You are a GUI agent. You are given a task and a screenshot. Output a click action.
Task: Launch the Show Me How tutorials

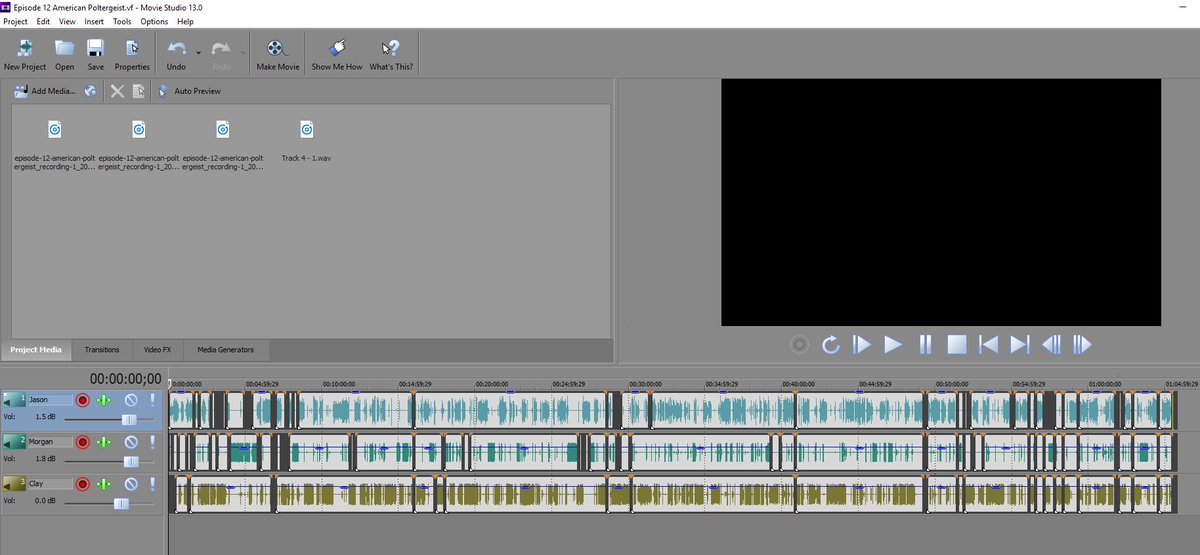pyautogui.click(x=337, y=54)
